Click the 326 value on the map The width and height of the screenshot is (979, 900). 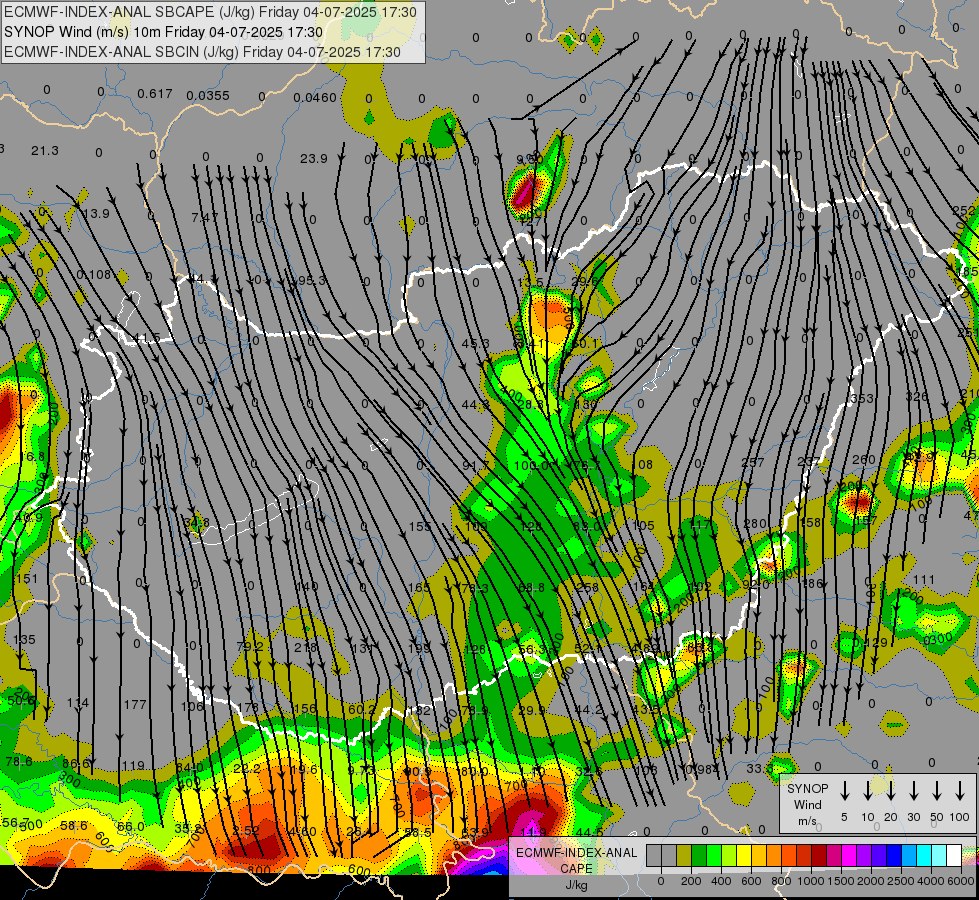click(917, 397)
